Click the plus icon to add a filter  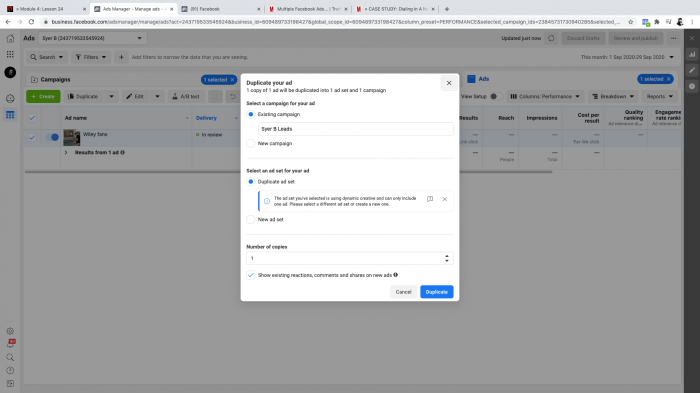pyautogui.click(x=121, y=57)
